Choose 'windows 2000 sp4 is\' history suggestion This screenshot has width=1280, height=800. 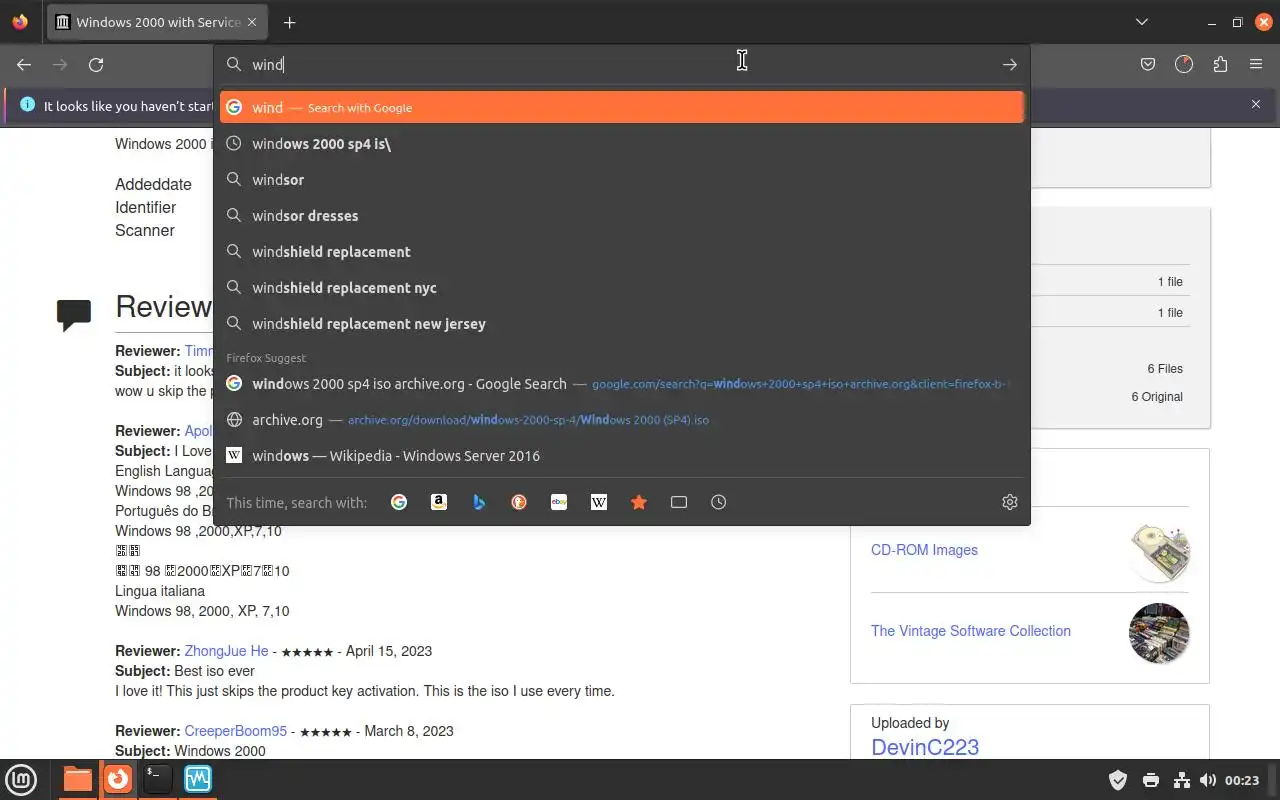pyautogui.click(x=622, y=143)
